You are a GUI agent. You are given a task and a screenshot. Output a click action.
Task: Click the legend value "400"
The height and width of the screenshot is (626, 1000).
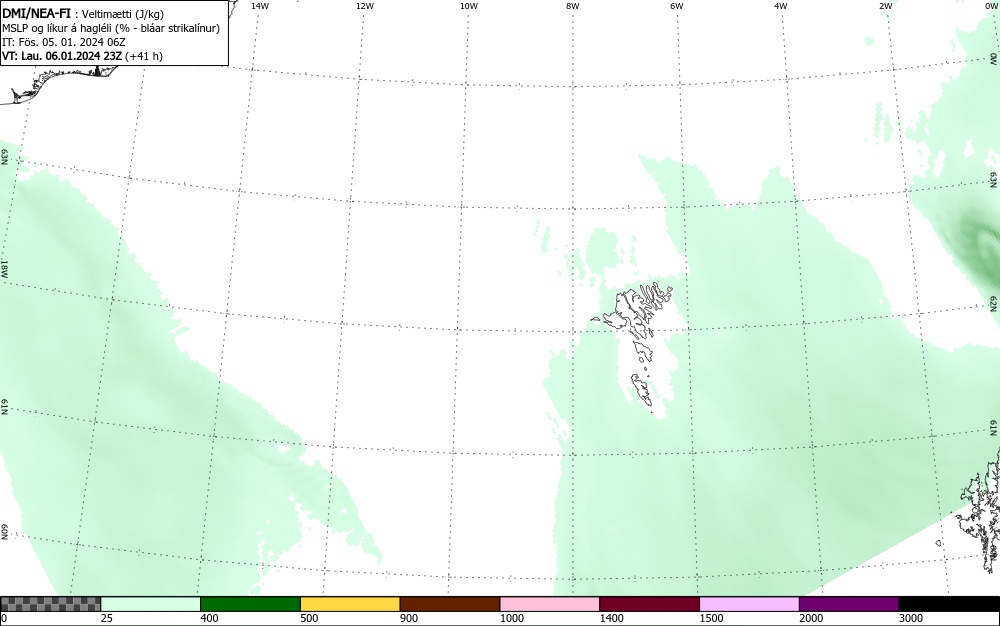tap(209, 618)
